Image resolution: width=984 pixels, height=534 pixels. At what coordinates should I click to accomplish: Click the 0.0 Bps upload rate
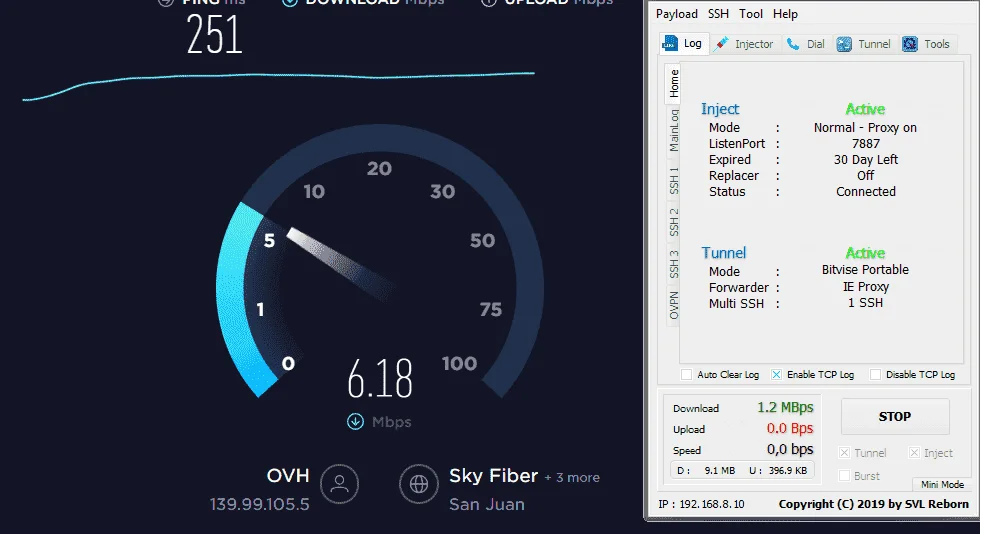(789, 429)
